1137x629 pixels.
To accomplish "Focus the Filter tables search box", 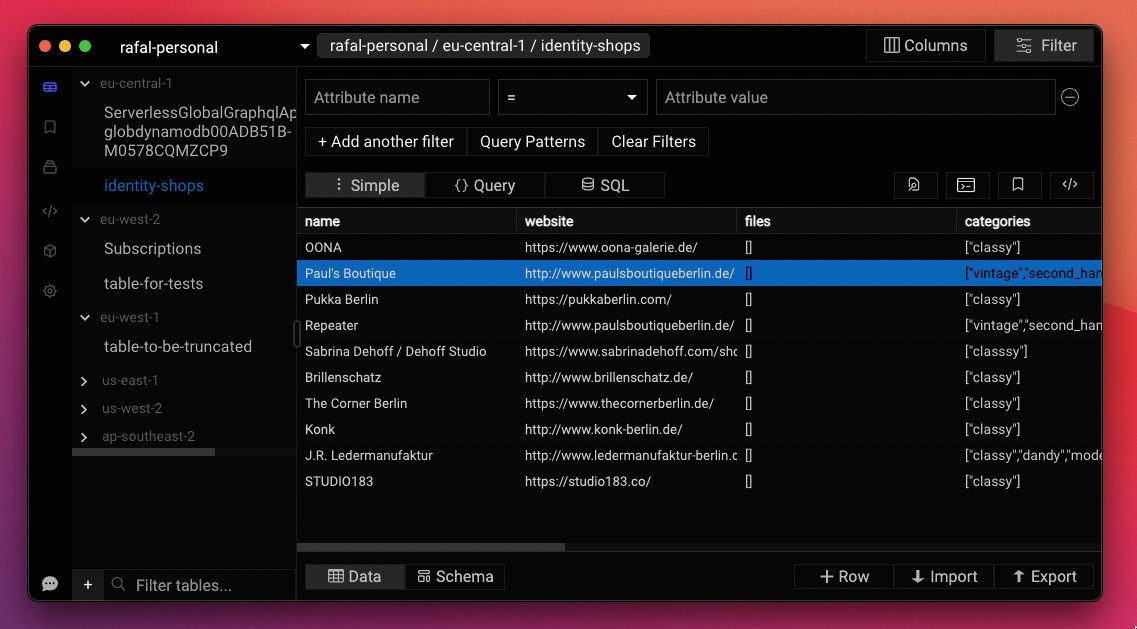I will (x=199, y=585).
